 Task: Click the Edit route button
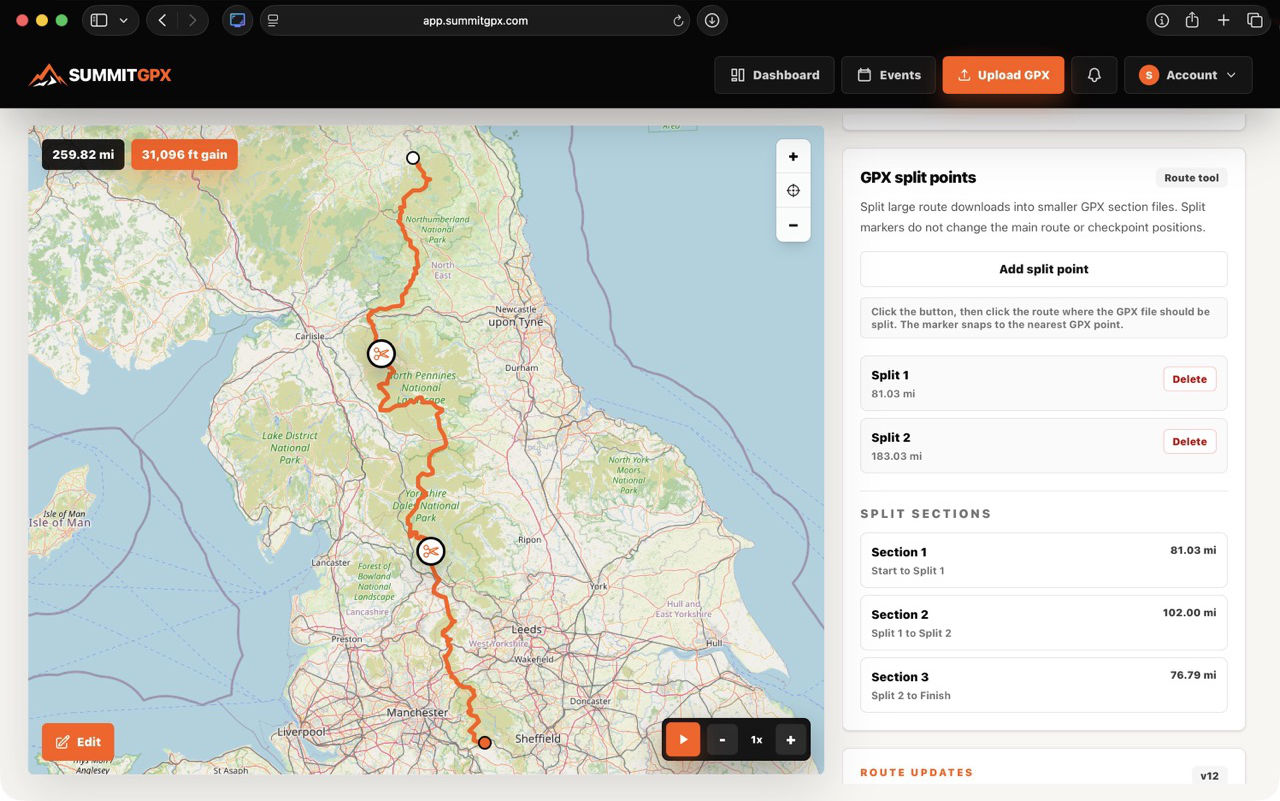coord(78,742)
